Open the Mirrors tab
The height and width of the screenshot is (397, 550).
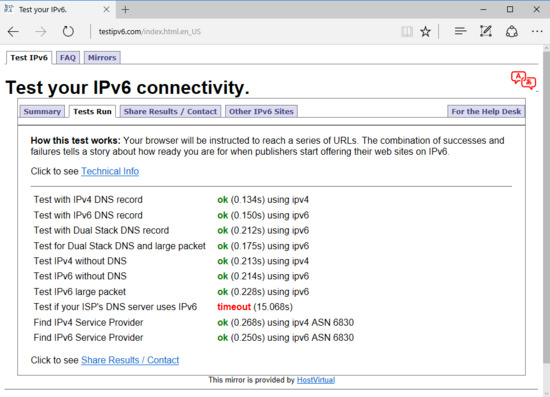click(102, 58)
